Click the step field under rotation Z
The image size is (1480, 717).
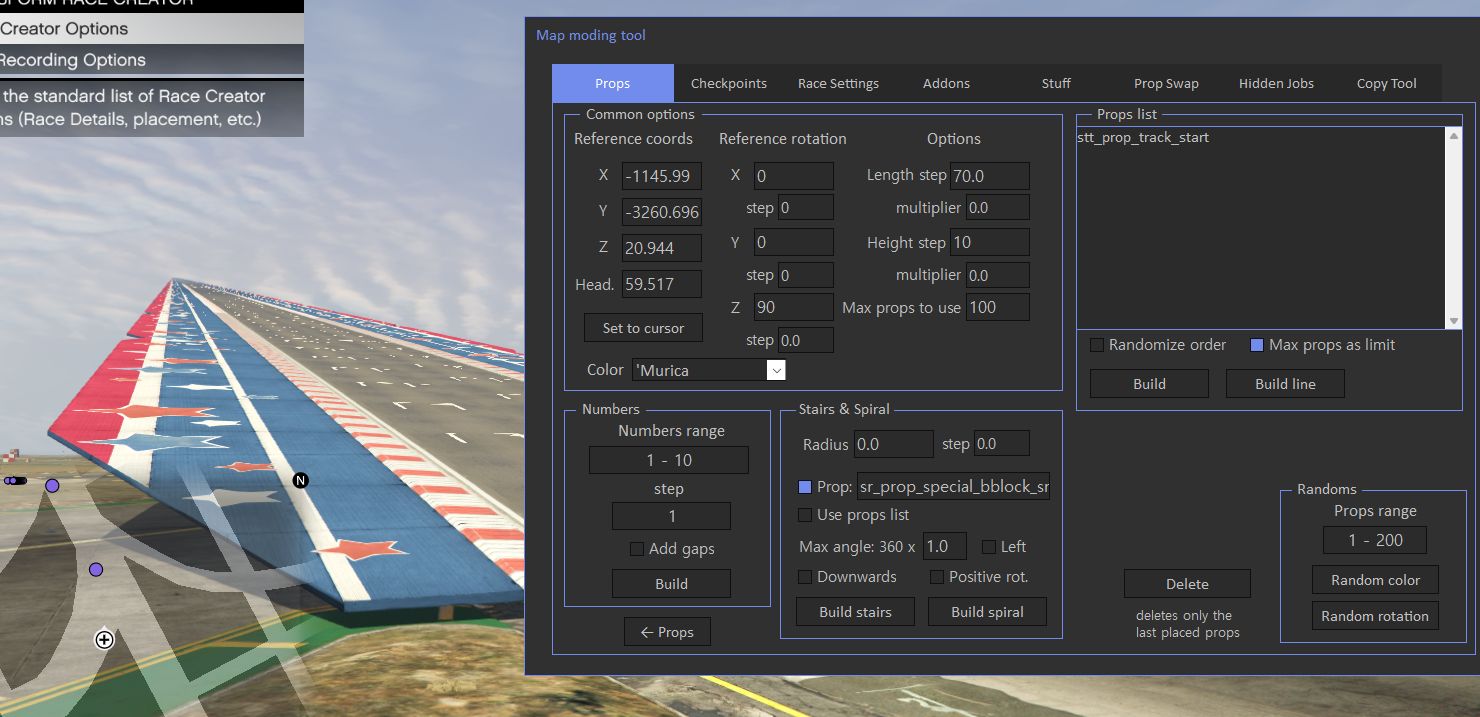(806, 341)
